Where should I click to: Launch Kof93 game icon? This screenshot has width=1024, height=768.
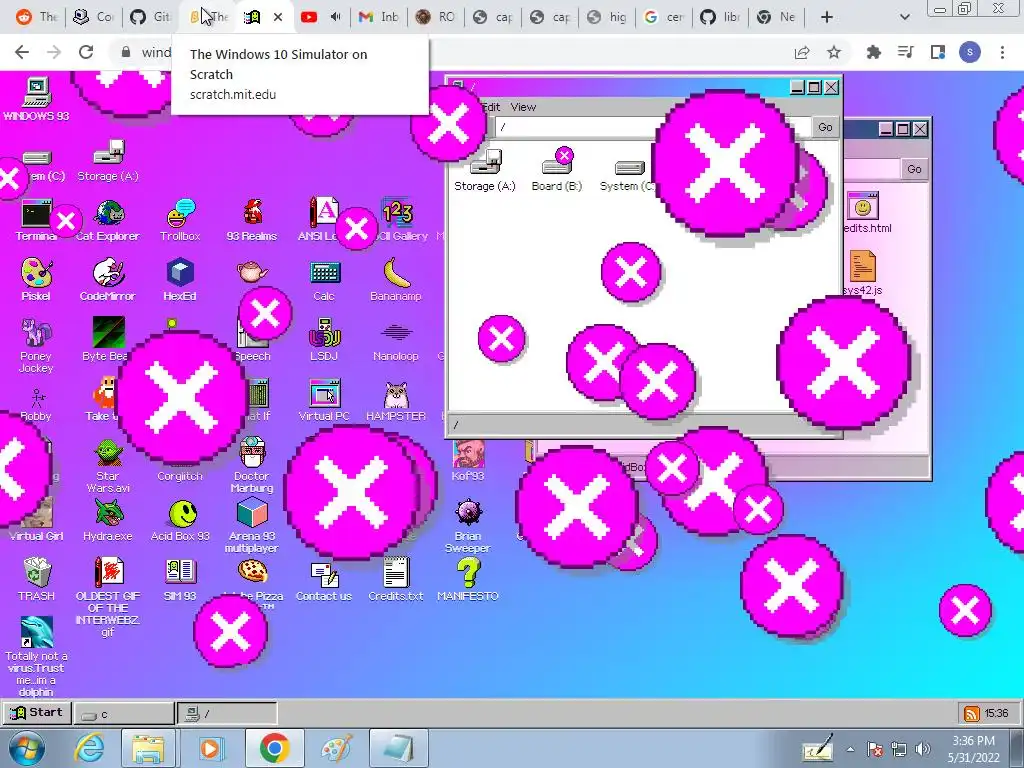(468, 460)
